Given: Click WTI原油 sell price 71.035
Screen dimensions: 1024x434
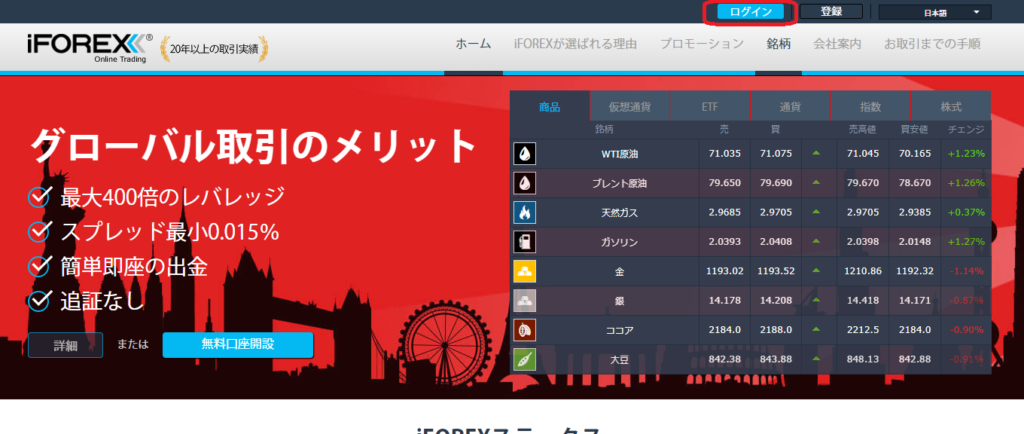Looking at the screenshot, I should (x=724, y=153).
